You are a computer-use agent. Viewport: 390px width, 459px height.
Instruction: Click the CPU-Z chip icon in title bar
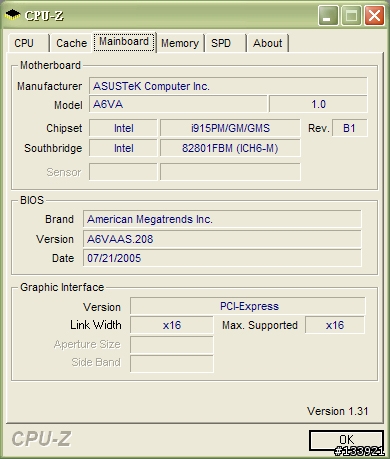(x=13, y=15)
